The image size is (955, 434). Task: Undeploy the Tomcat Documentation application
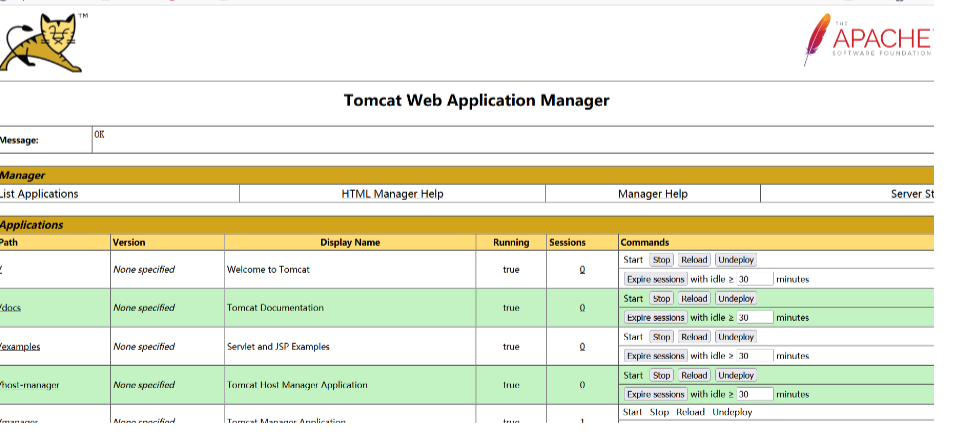click(736, 298)
